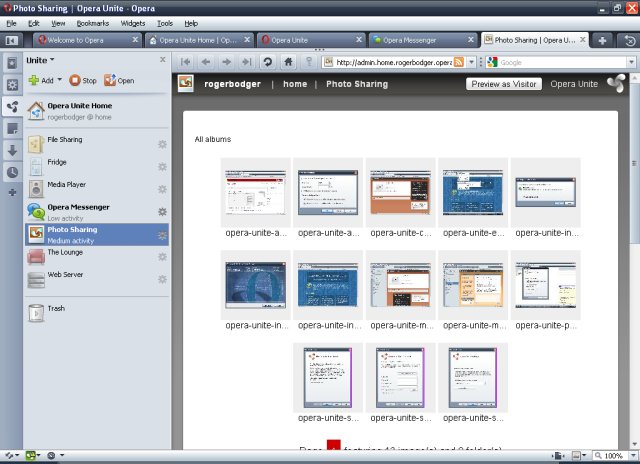Click the new tab plus button
The image size is (640, 464).
coord(602,40)
